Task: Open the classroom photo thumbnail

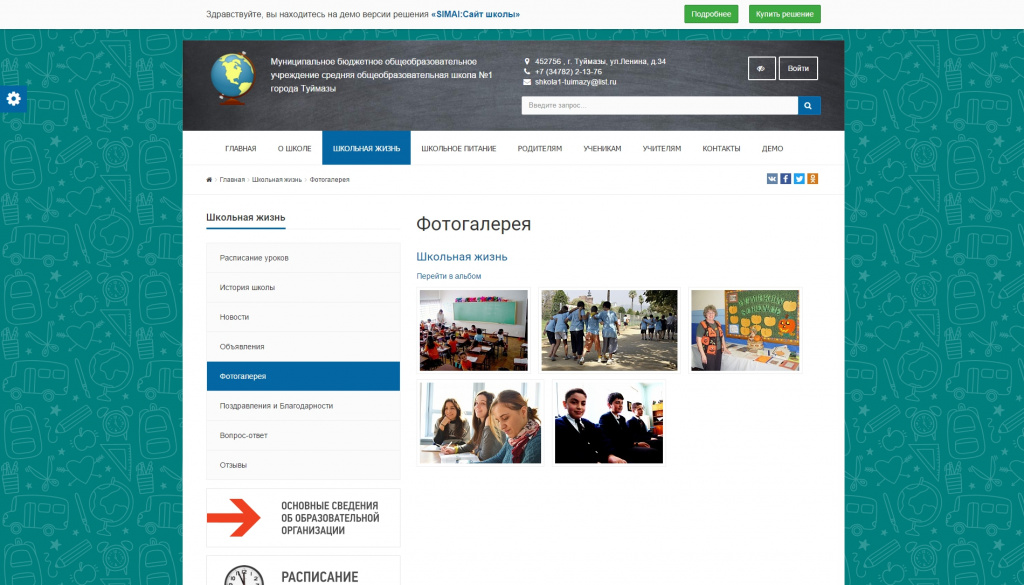Action: pos(474,330)
